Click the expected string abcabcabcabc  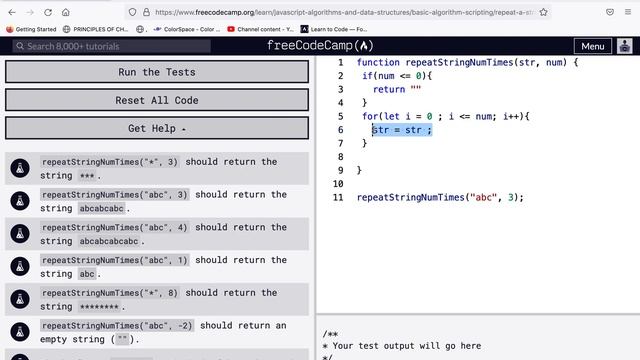(x=109, y=241)
